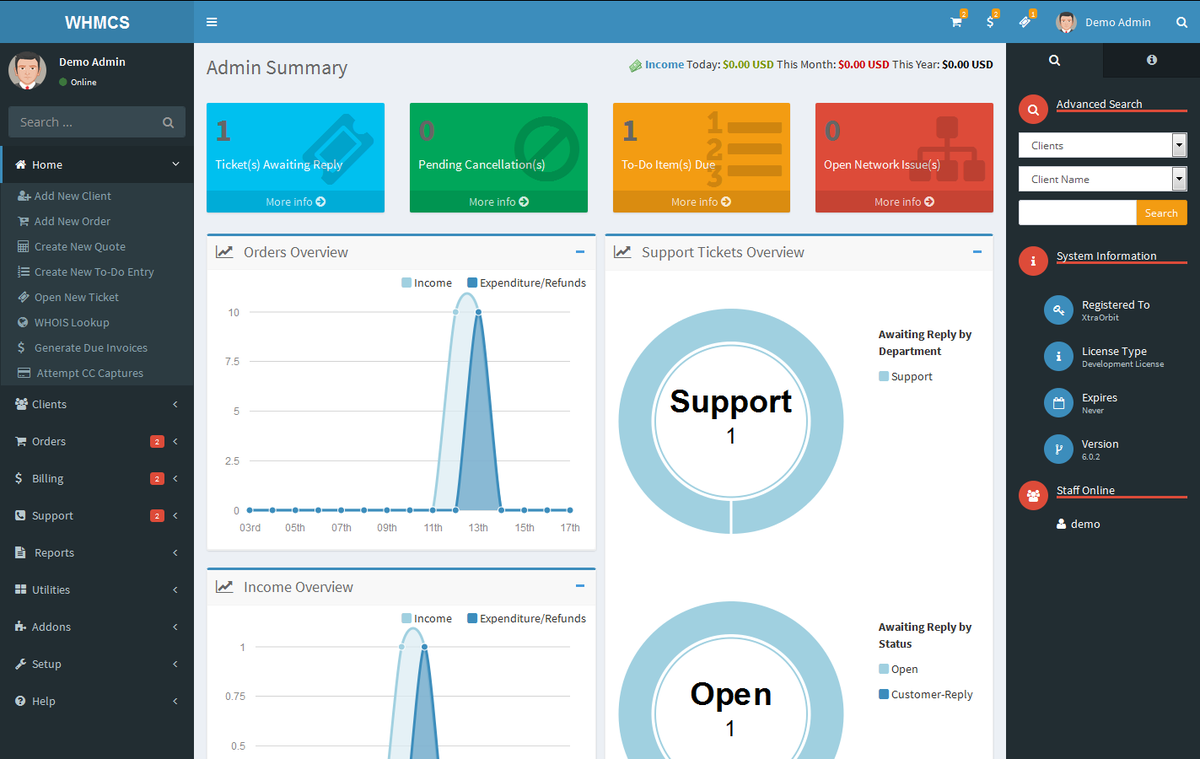Click the red System Information icon
1200x759 pixels.
pos(1033,261)
